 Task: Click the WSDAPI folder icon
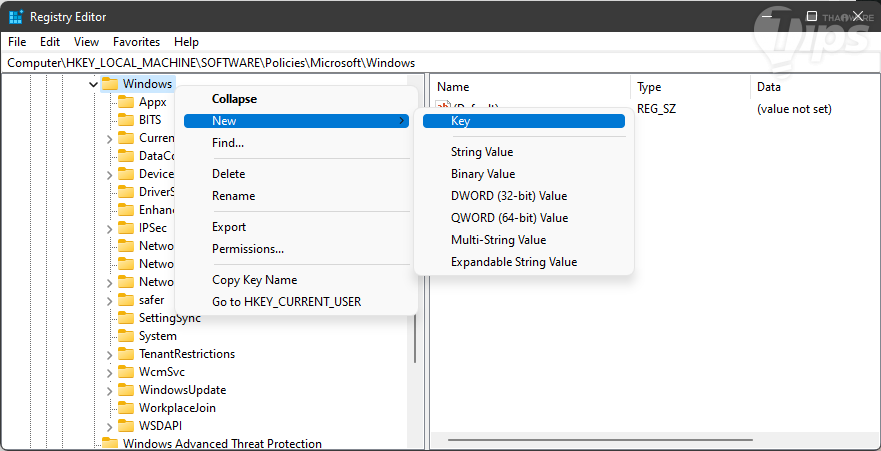[126, 426]
